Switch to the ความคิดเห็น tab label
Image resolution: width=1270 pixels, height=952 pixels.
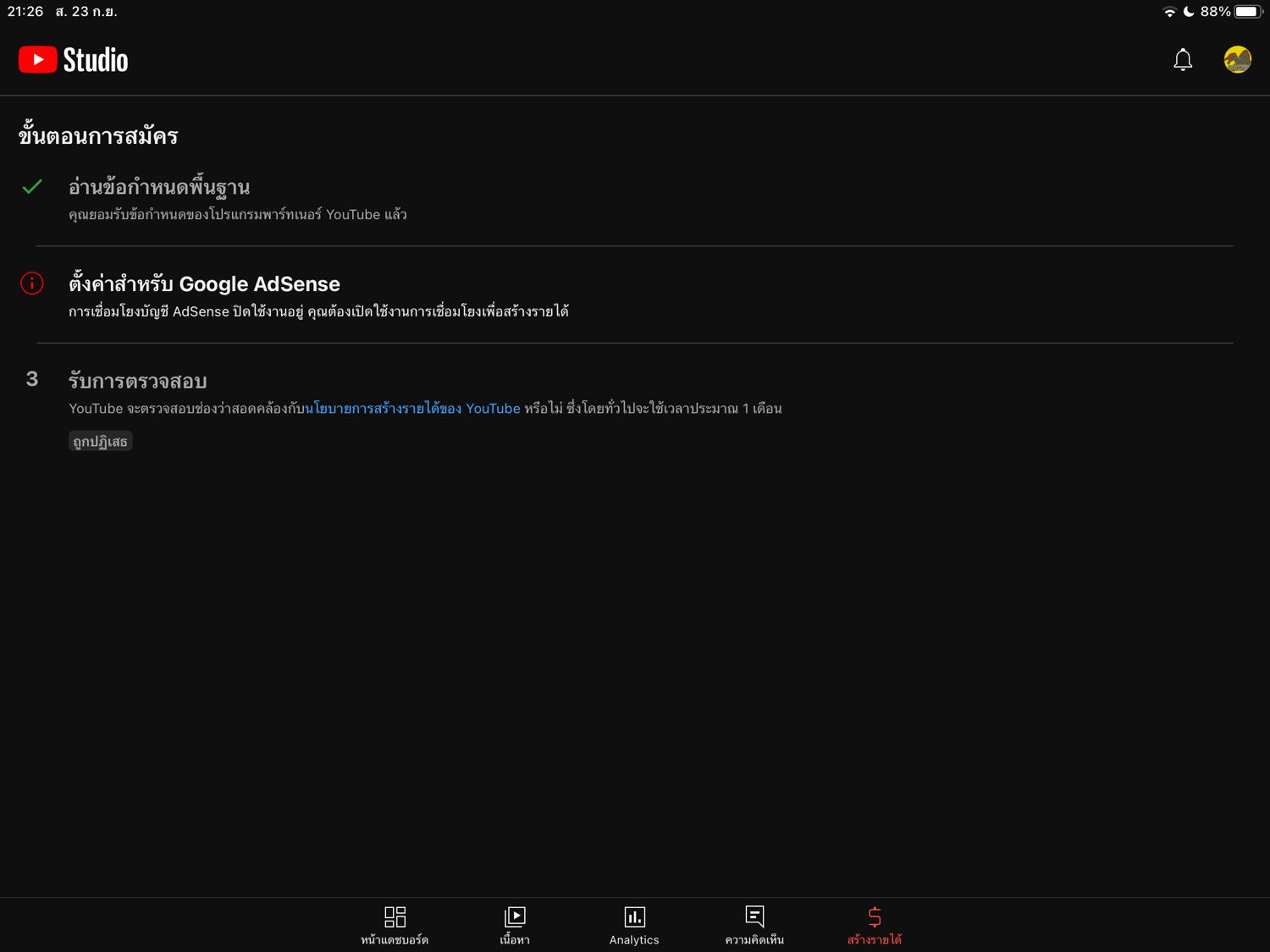pos(754,940)
